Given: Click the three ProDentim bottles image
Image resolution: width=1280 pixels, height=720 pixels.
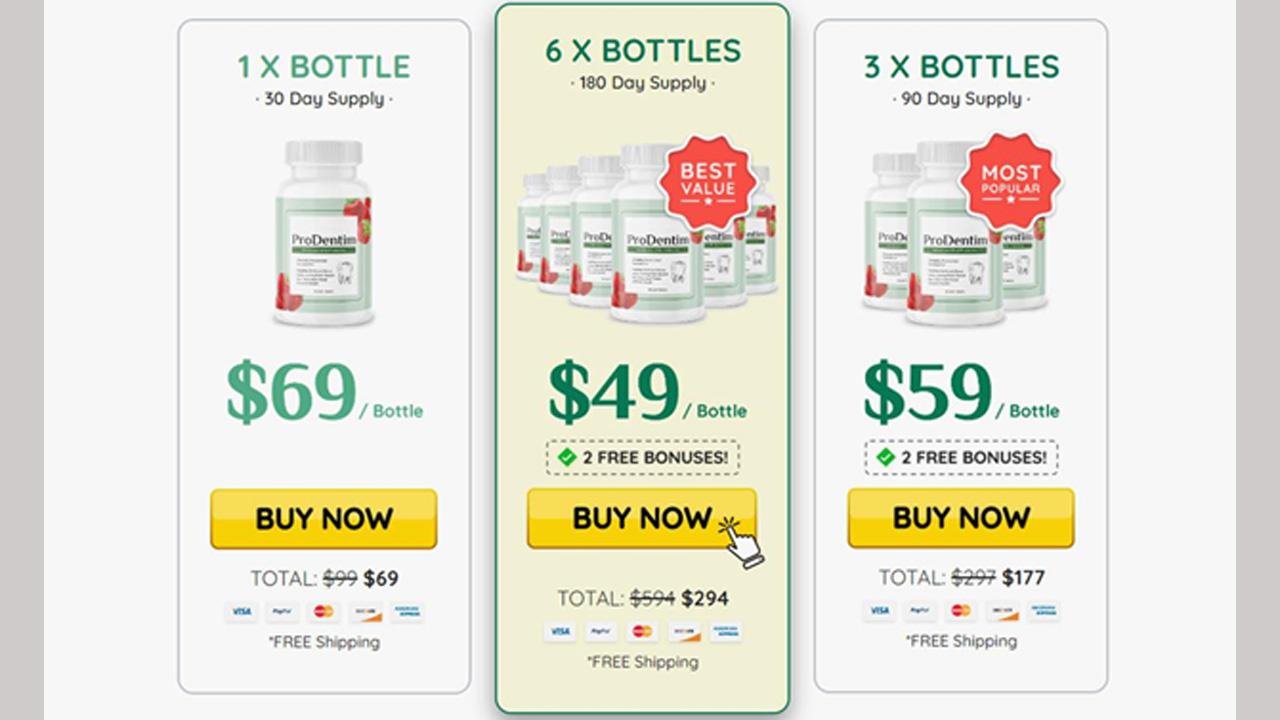Looking at the screenshot, I should (x=955, y=232).
